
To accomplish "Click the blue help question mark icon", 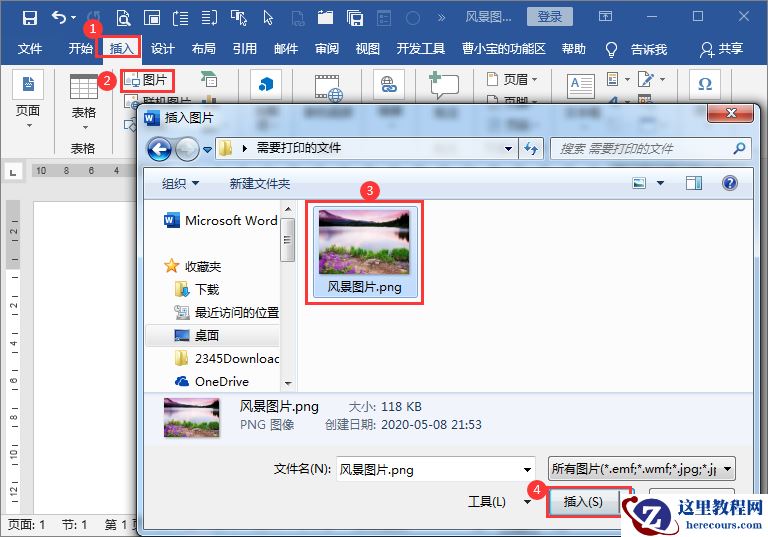I will [x=729, y=183].
